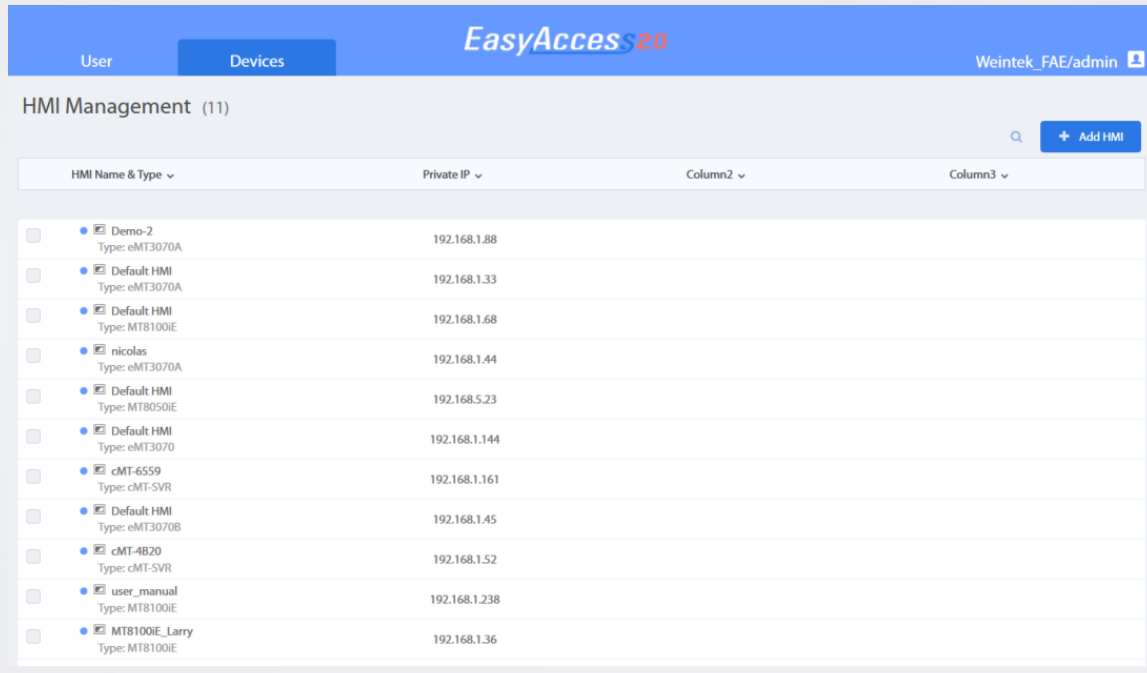The image size is (1147, 673).
Task: Switch to the User tab
Action: coord(97,61)
